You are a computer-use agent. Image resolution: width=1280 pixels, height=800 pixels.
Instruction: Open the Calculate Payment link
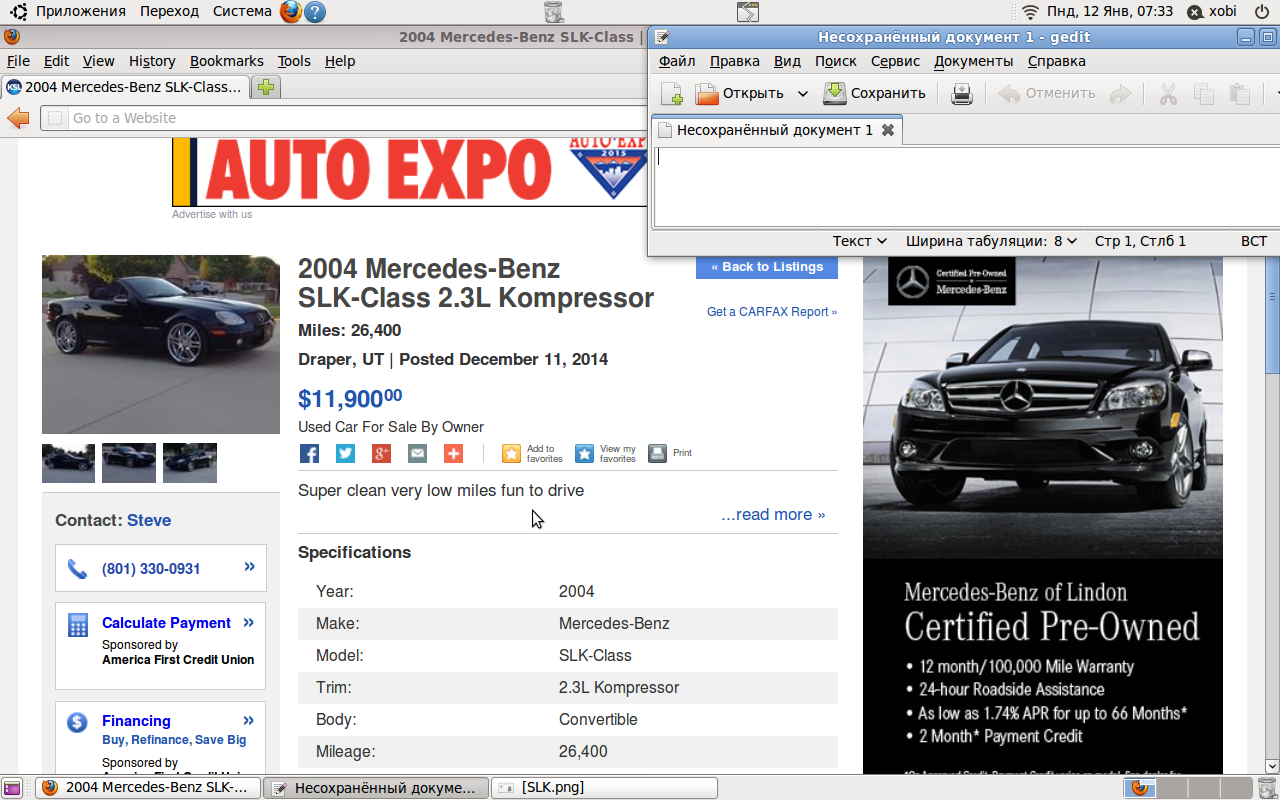[x=166, y=623]
